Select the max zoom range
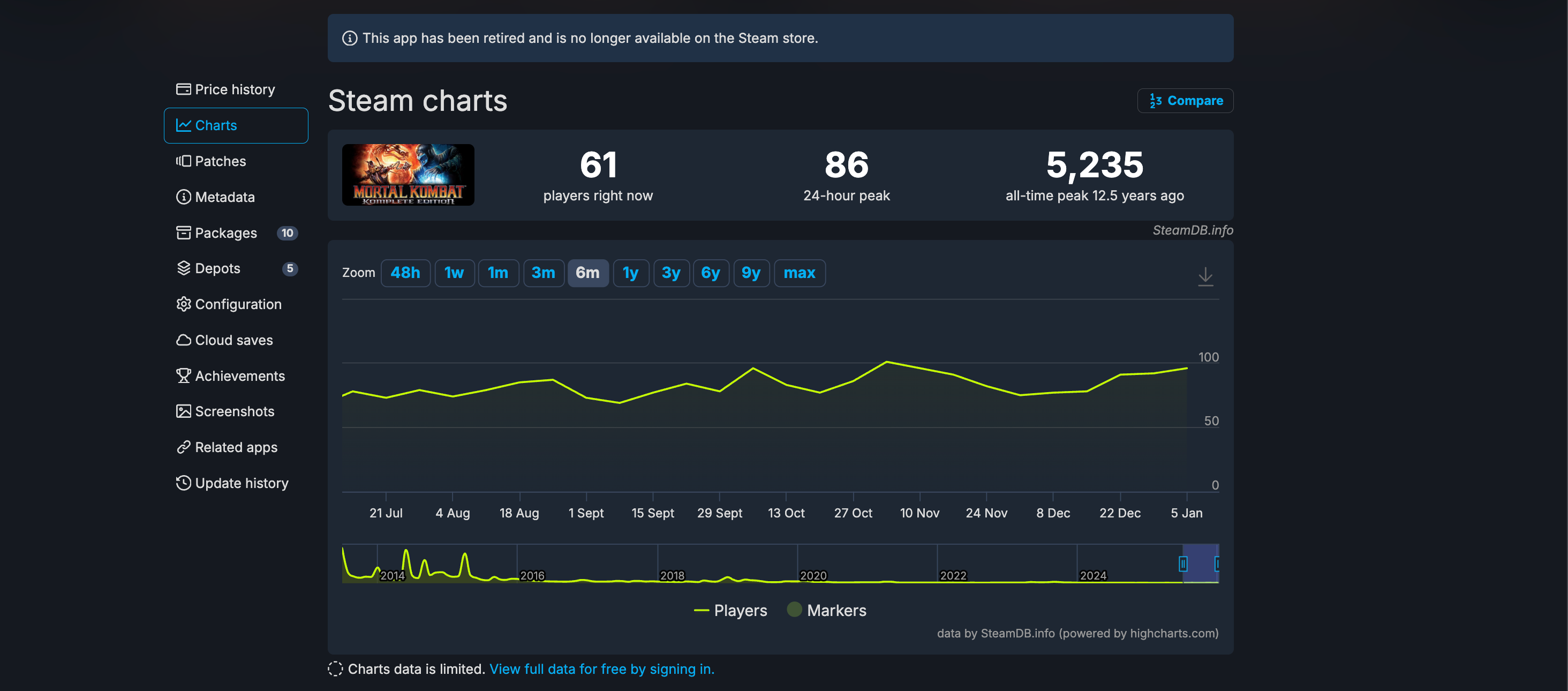Screen dimensions: 1568x691 click(798, 273)
